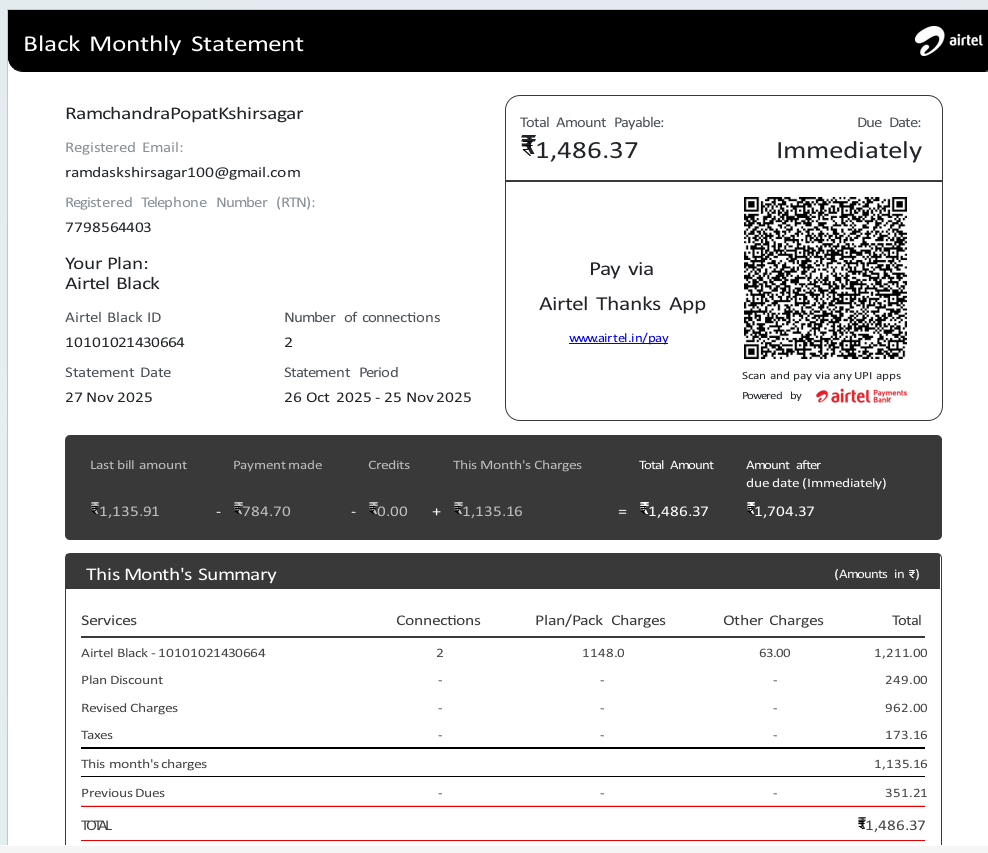Click the Airtel logo in the header
The height and width of the screenshot is (853, 988).
tap(948, 41)
